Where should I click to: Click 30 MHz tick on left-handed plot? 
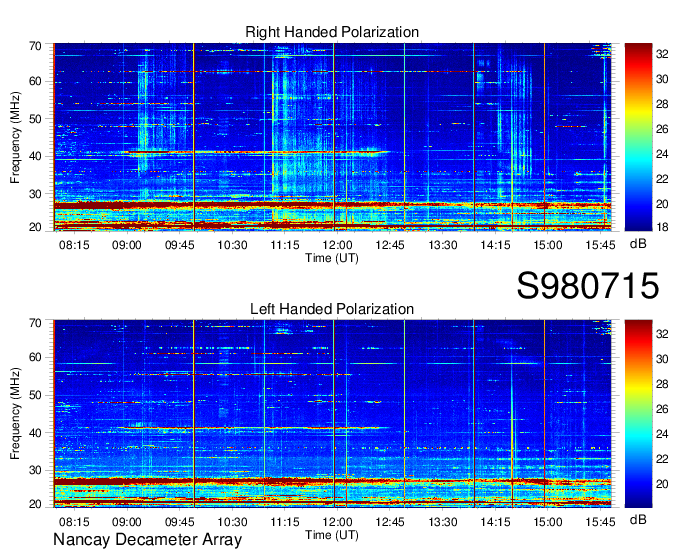click(35, 470)
